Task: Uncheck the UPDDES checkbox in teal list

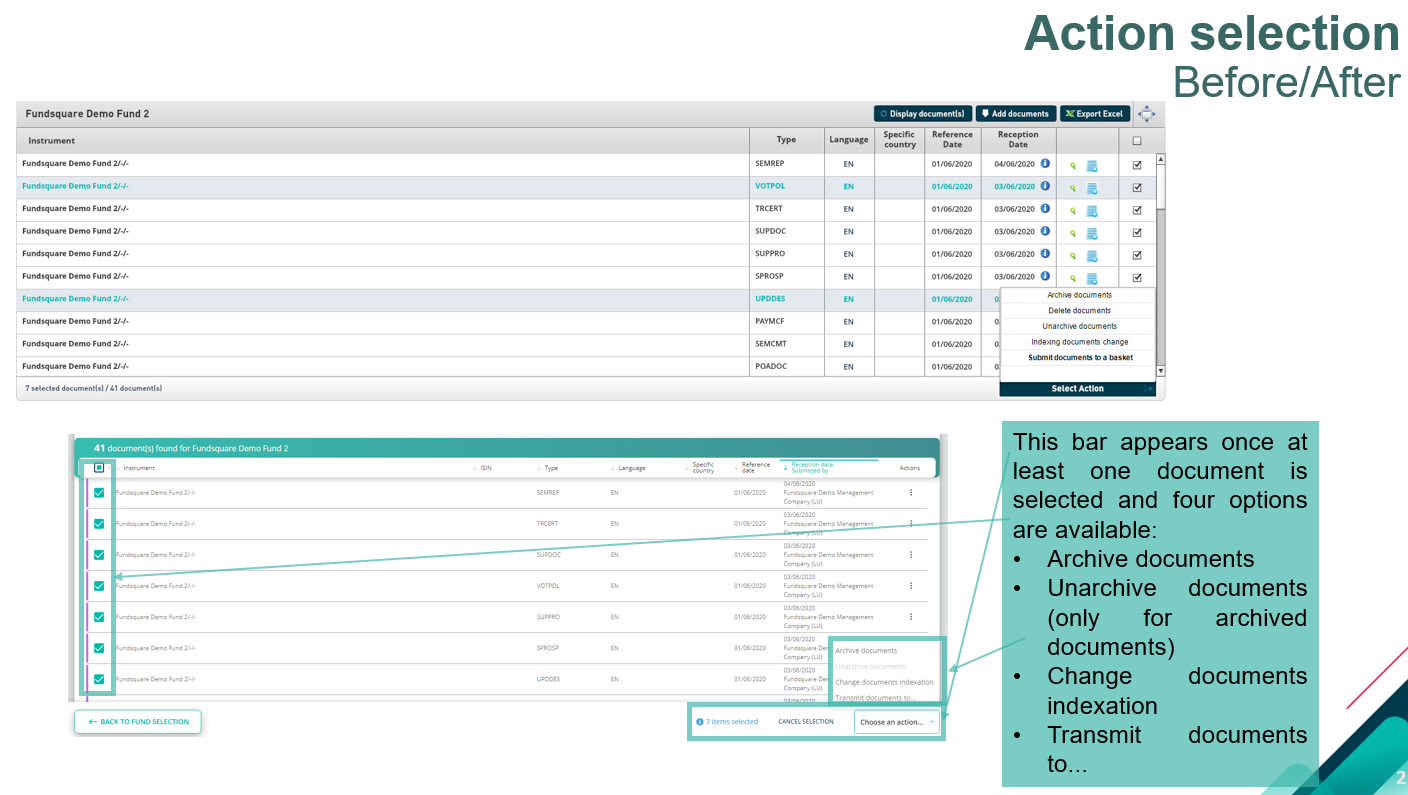Action: pyautogui.click(x=99, y=679)
